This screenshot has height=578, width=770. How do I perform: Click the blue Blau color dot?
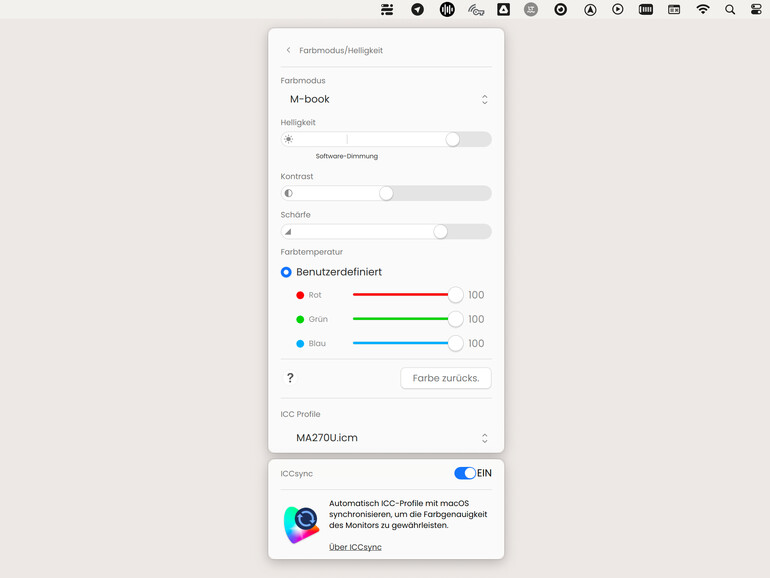(x=300, y=344)
